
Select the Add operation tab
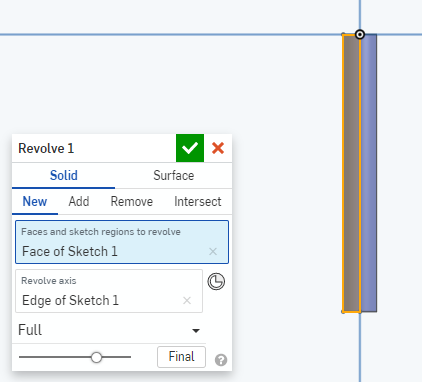[79, 201]
